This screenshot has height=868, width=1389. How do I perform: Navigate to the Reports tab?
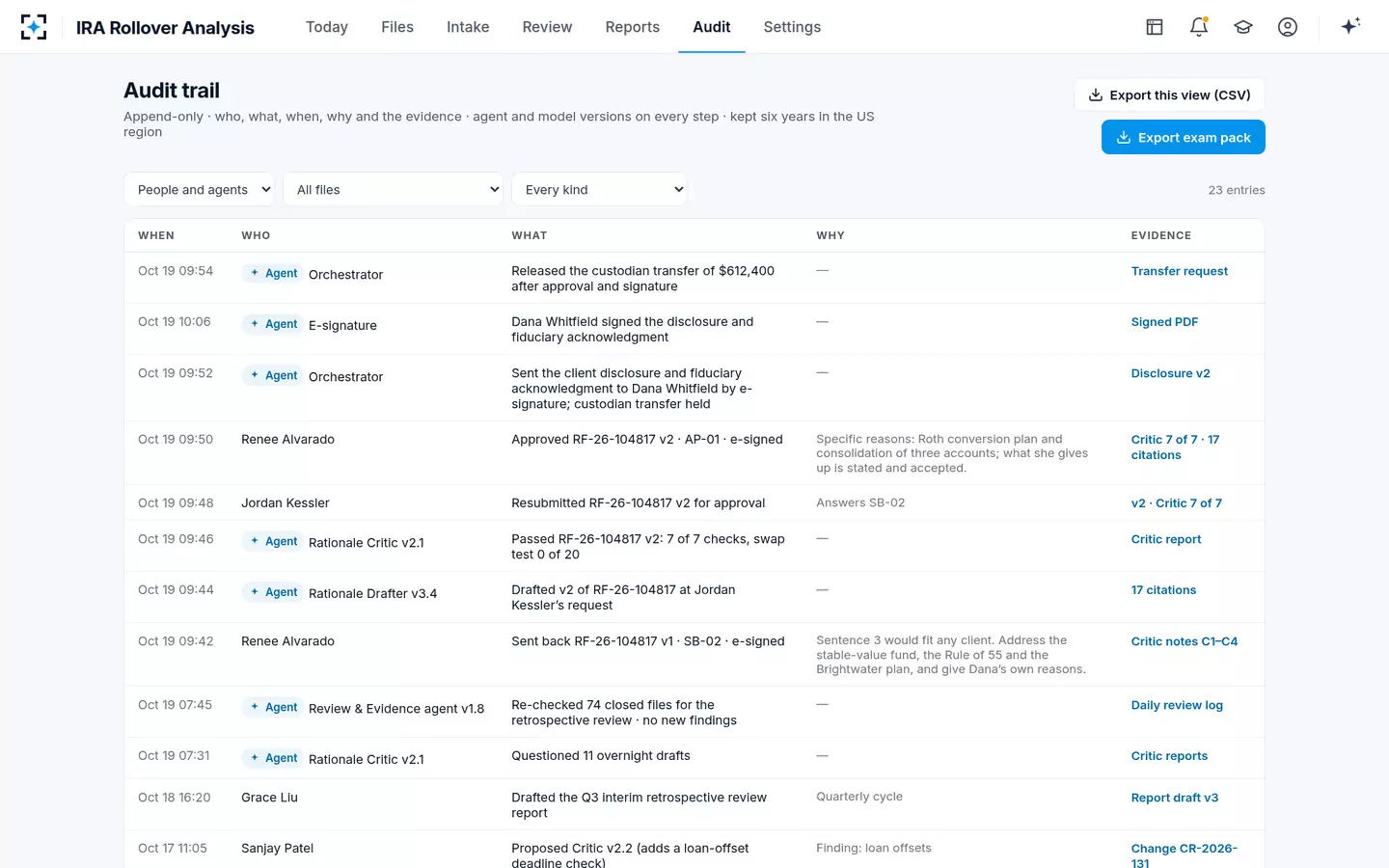[x=633, y=27]
